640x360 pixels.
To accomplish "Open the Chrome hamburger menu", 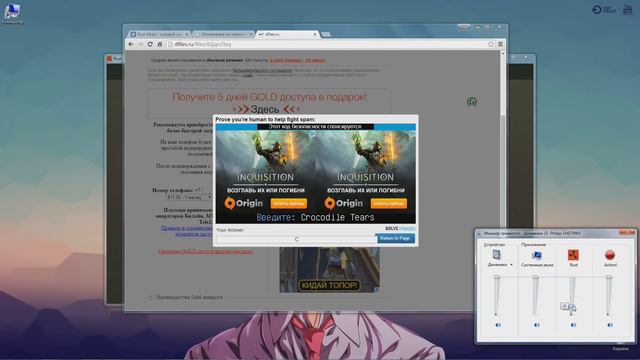I will 500,44.
